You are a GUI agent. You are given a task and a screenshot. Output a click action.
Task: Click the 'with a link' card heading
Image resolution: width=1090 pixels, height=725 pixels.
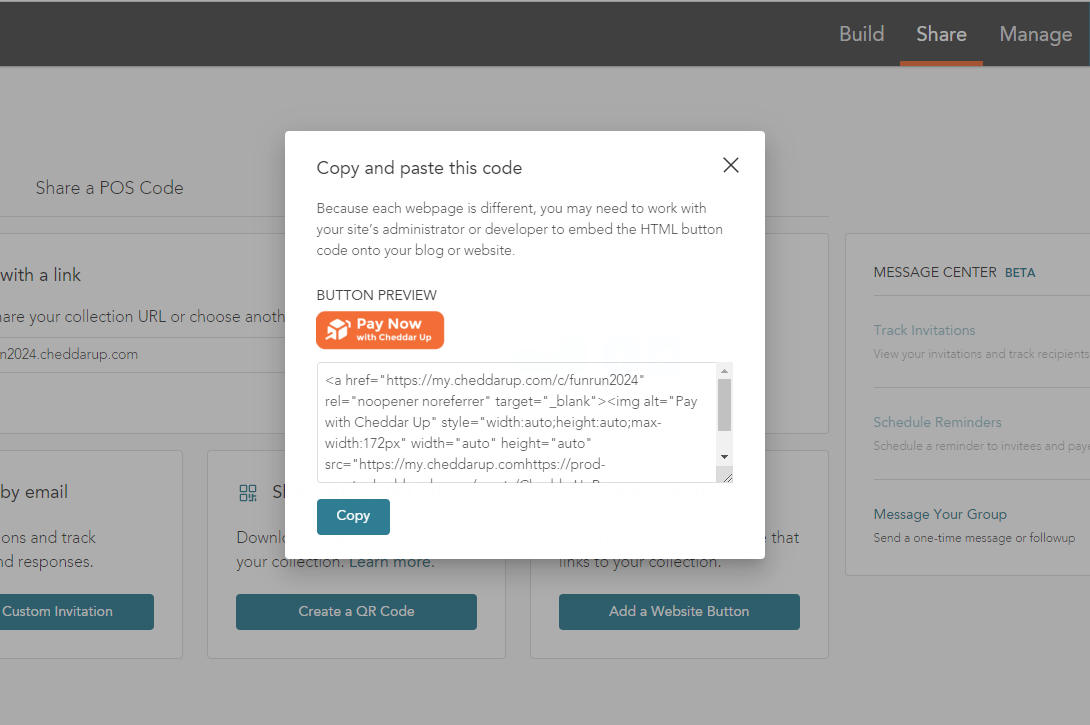point(40,275)
